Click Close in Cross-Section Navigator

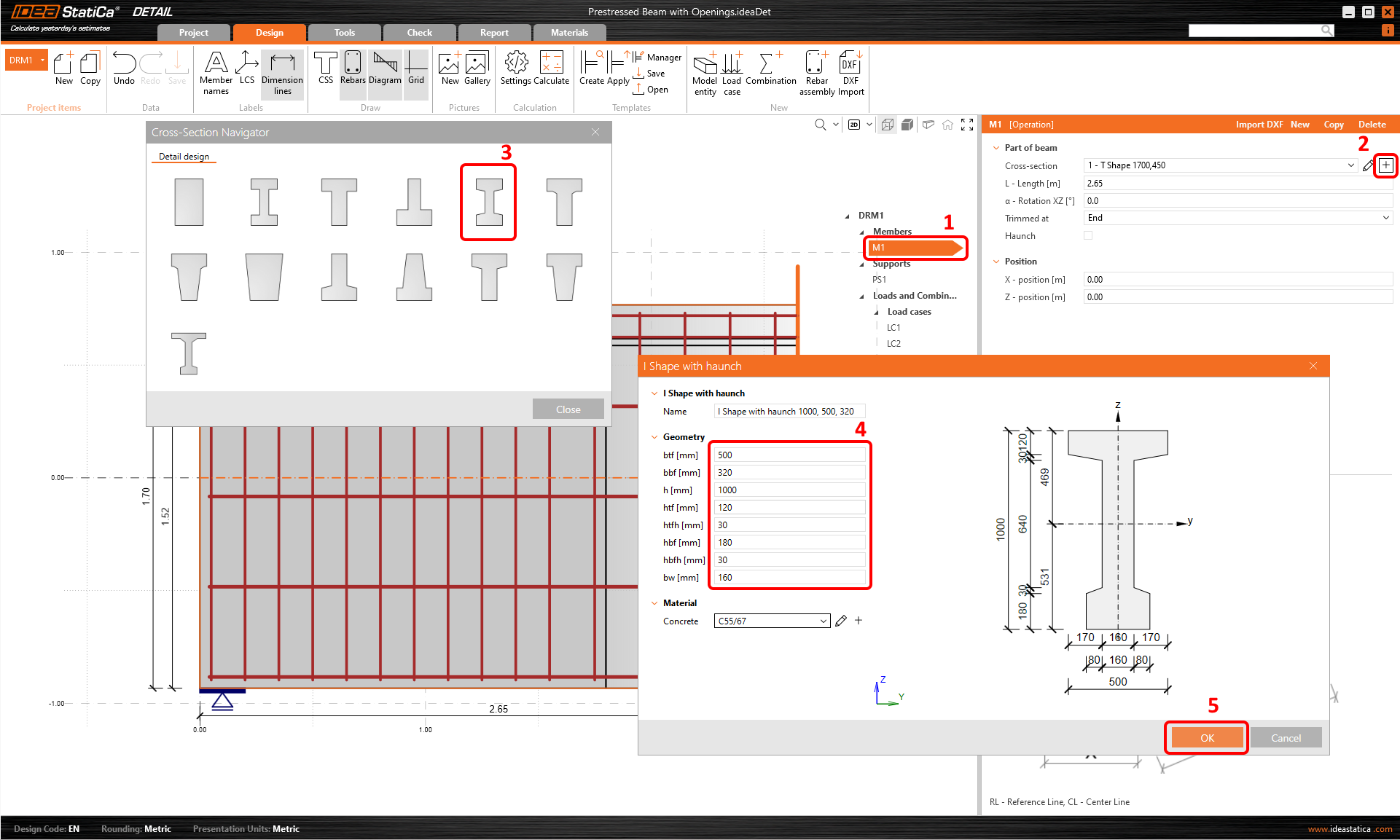tap(568, 409)
